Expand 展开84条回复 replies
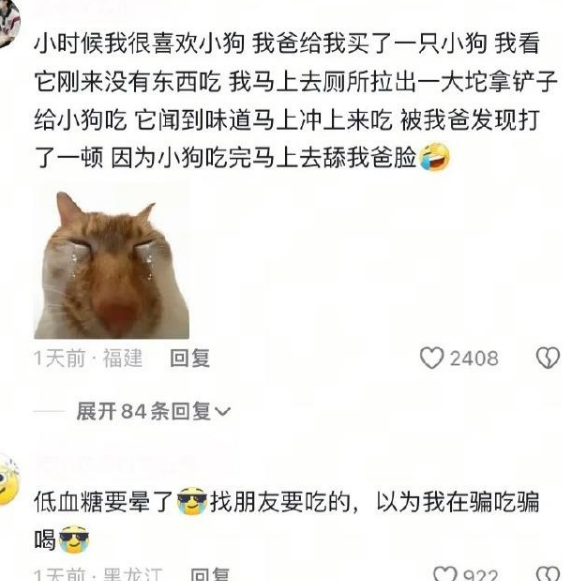The height and width of the screenshot is (581, 563). tap(153, 411)
